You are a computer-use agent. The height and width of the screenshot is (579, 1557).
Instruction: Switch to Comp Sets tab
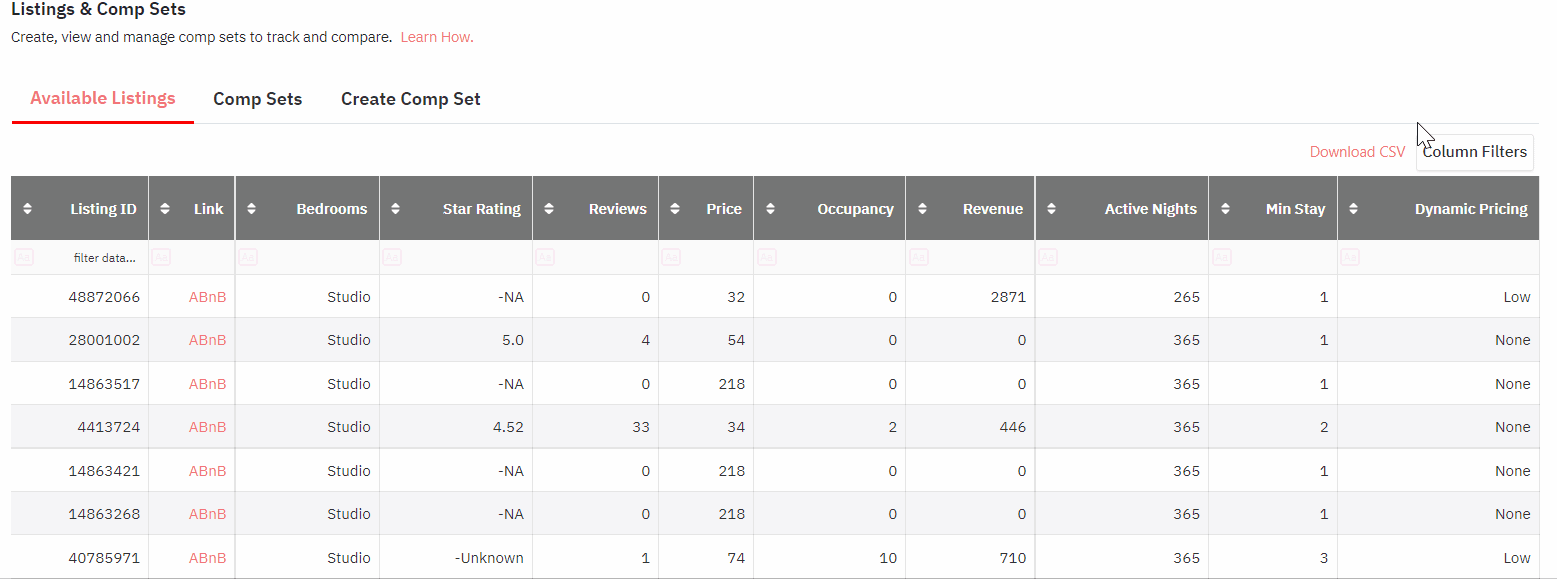(258, 99)
